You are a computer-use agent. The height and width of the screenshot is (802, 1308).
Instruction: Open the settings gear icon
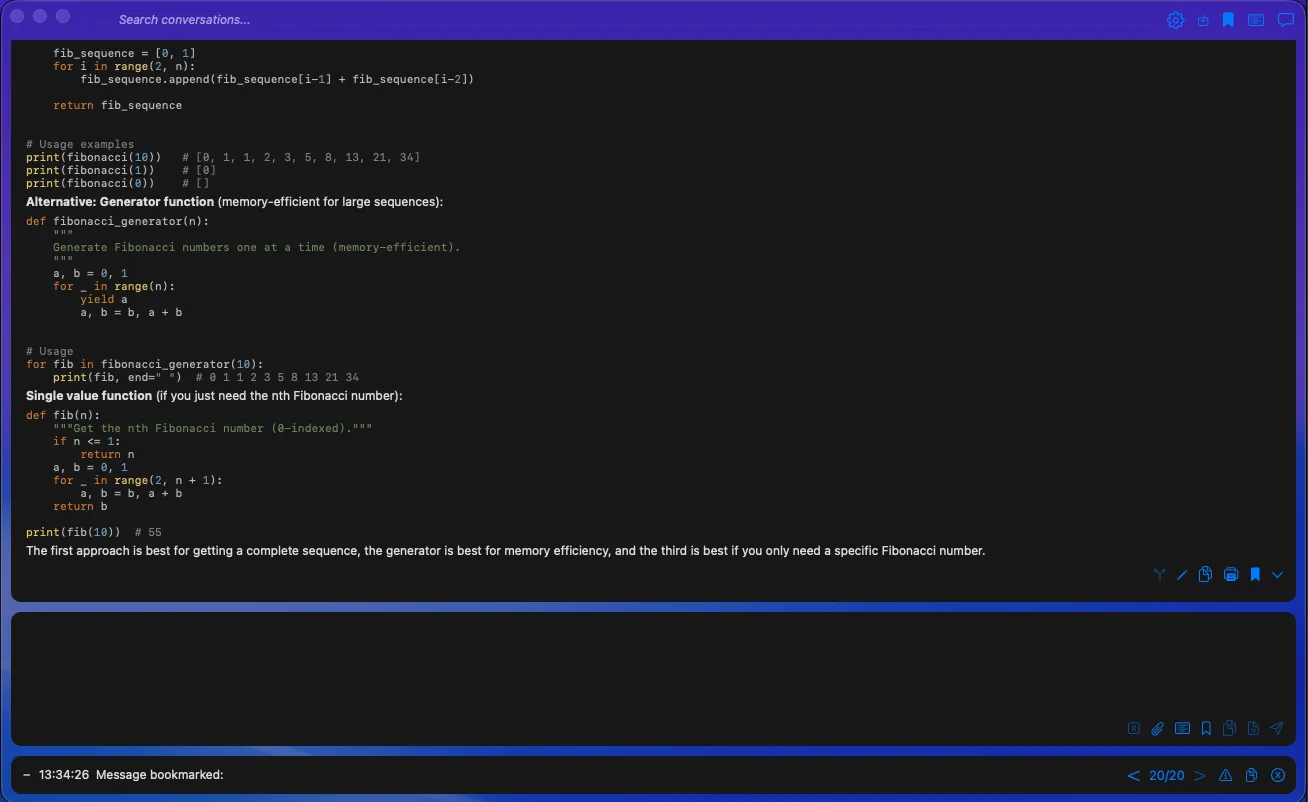(1175, 19)
